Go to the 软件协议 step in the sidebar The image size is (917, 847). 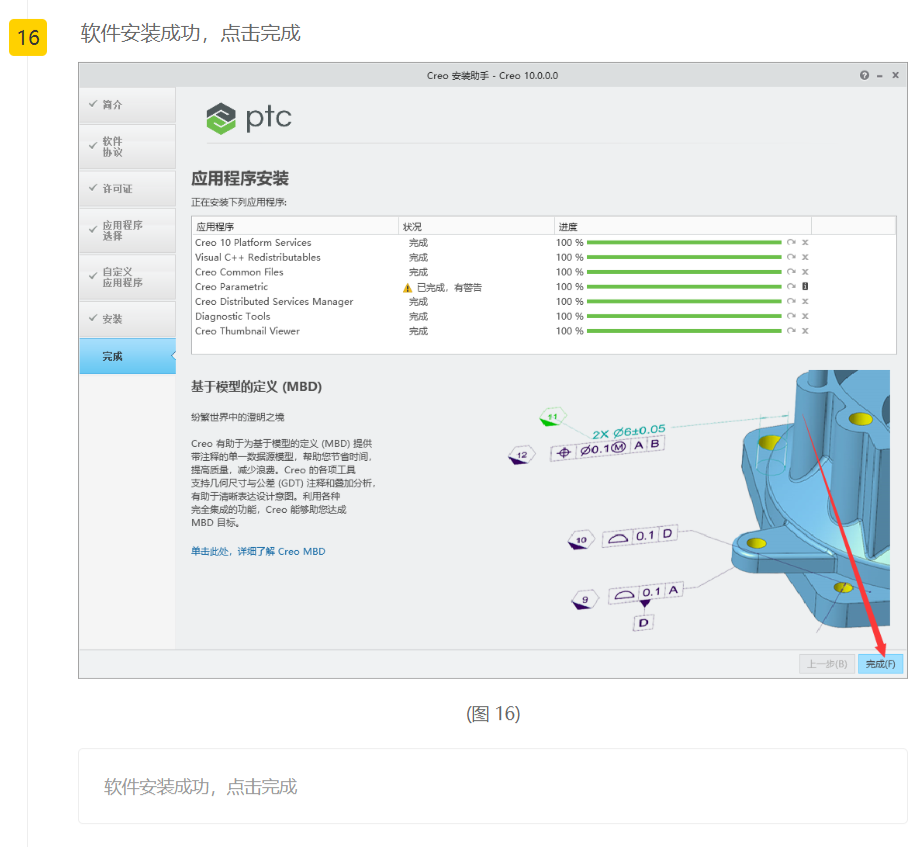click(x=127, y=146)
